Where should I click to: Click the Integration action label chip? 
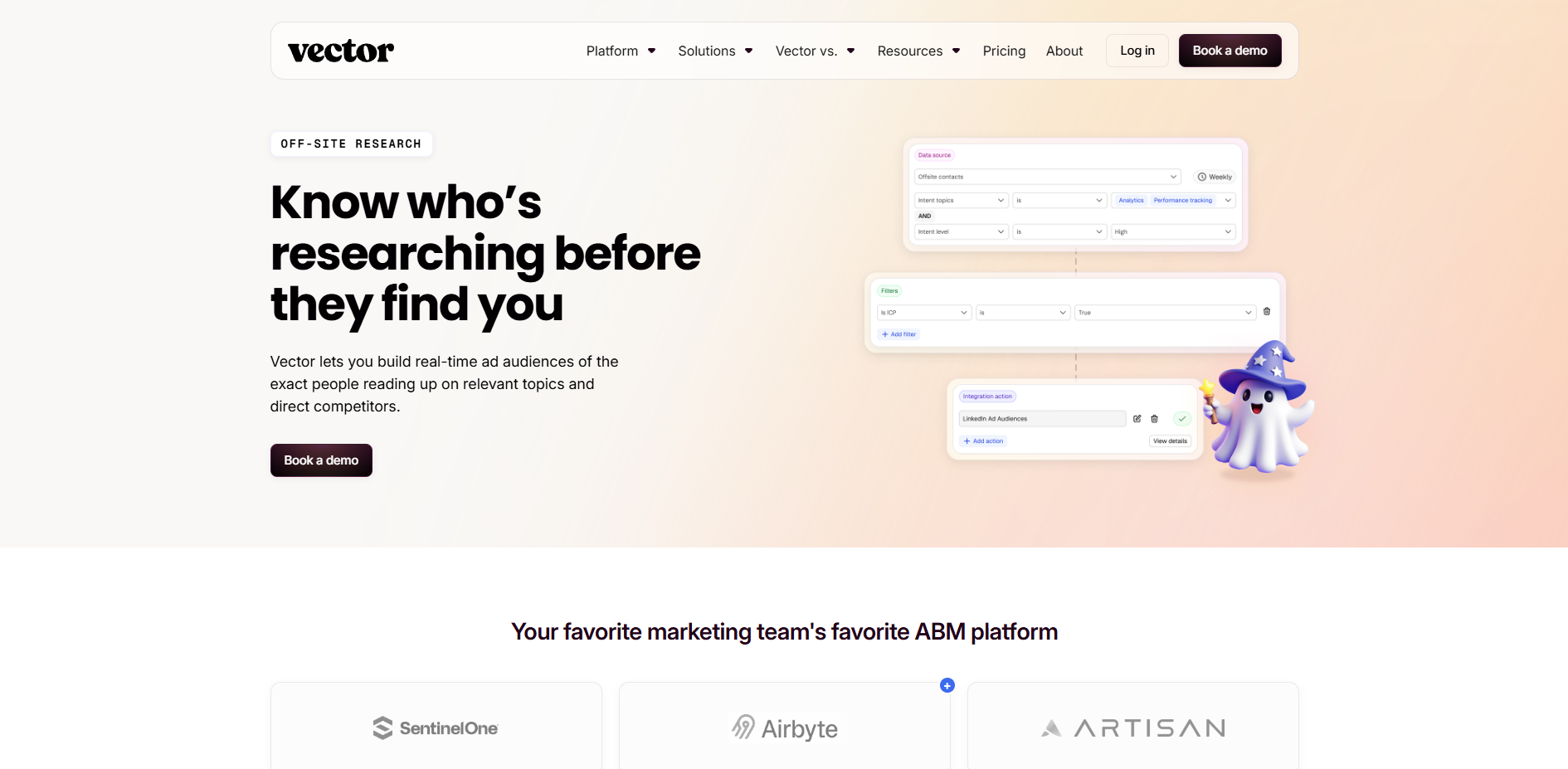pyautogui.click(x=987, y=397)
